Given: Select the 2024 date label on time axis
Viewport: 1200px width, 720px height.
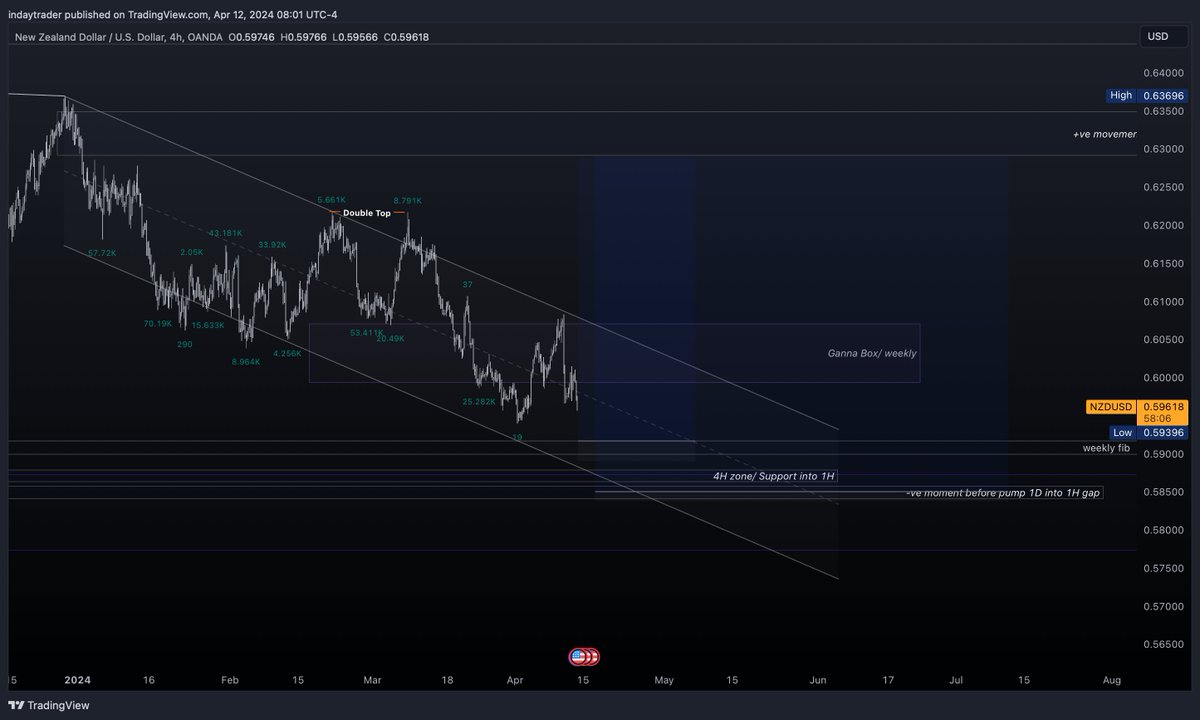Looking at the screenshot, I should [76, 679].
